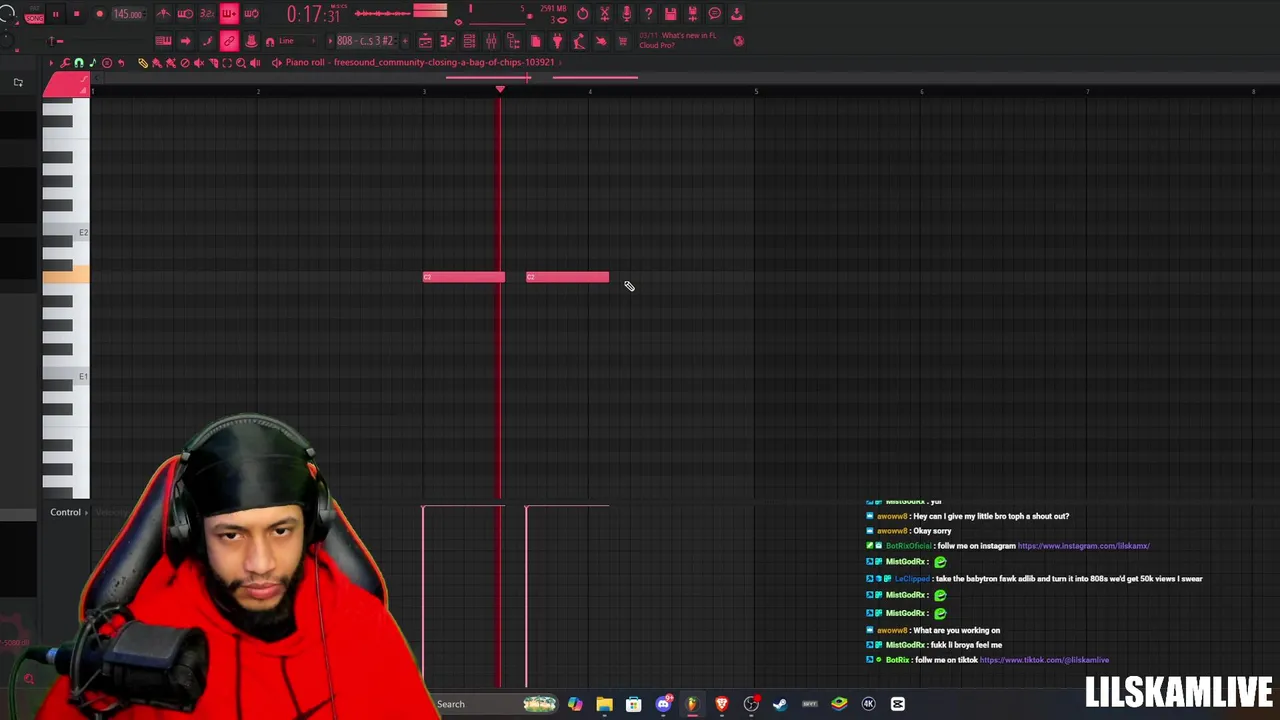Open Steam from the taskbar
The width and height of the screenshot is (1280, 720).
click(x=780, y=704)
